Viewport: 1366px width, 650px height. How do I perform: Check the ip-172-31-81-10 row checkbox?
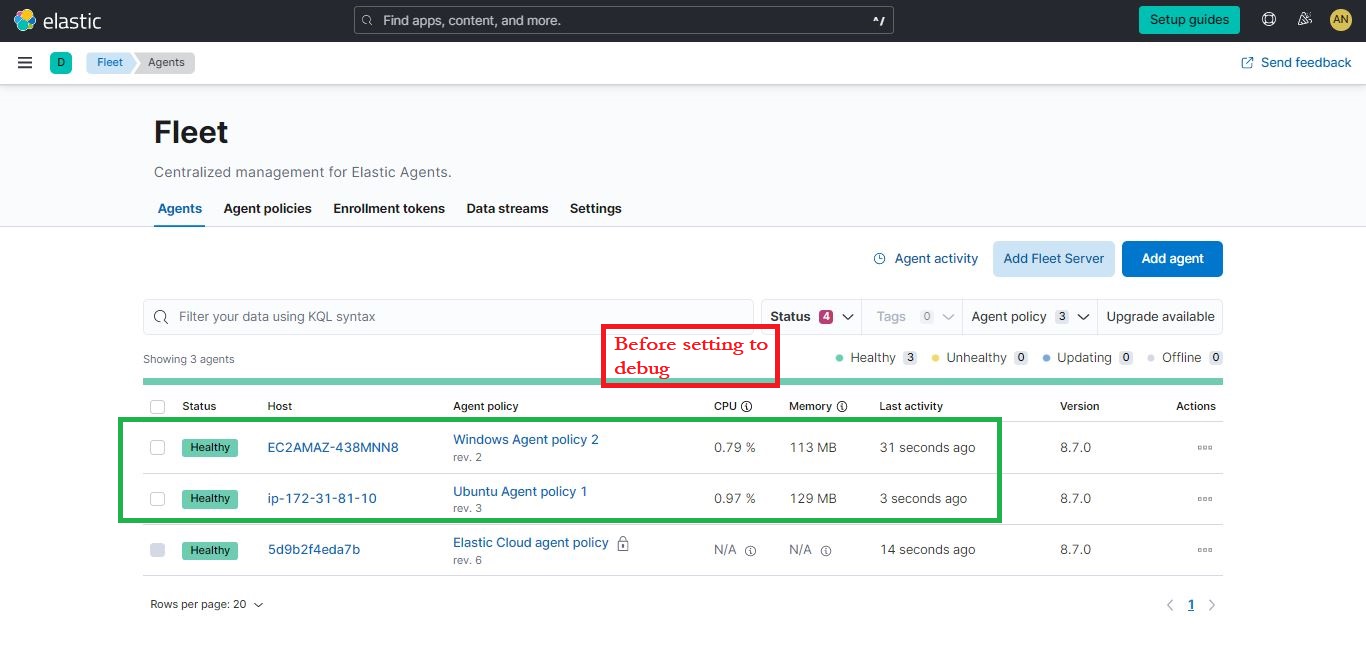(157, 498)
